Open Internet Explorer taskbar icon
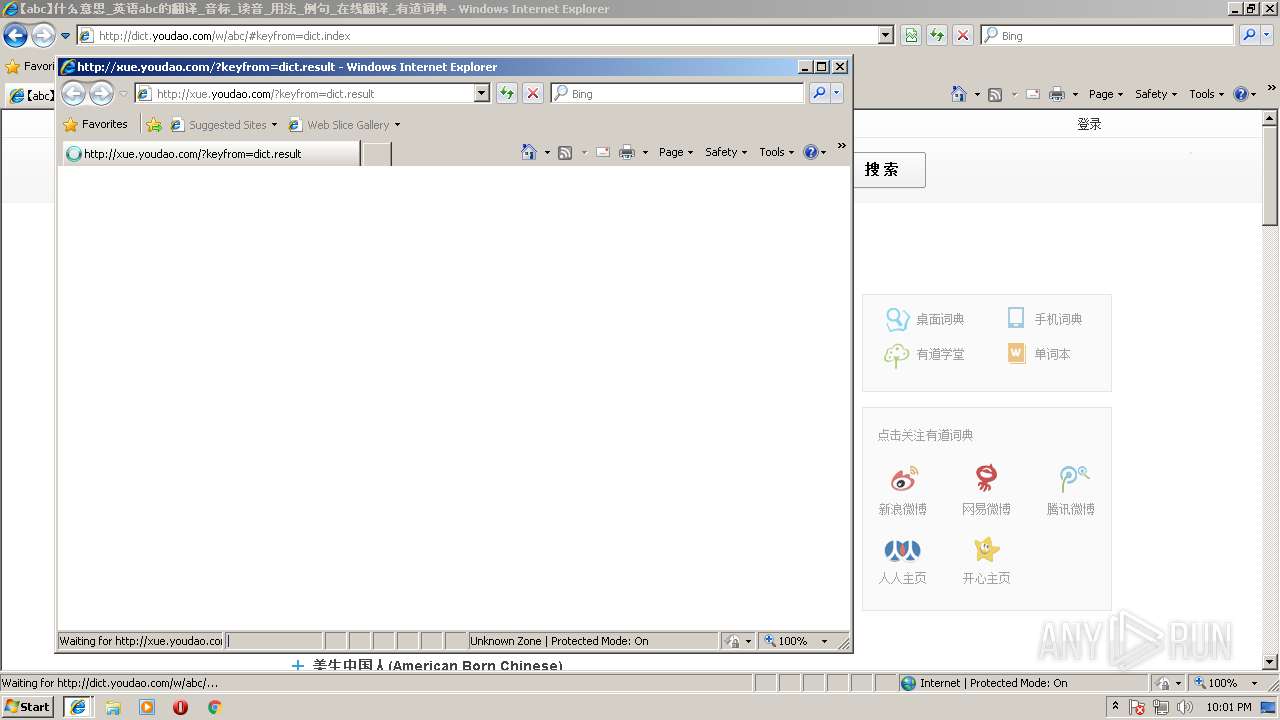1280x720 pixels. [x=78, y=707]
